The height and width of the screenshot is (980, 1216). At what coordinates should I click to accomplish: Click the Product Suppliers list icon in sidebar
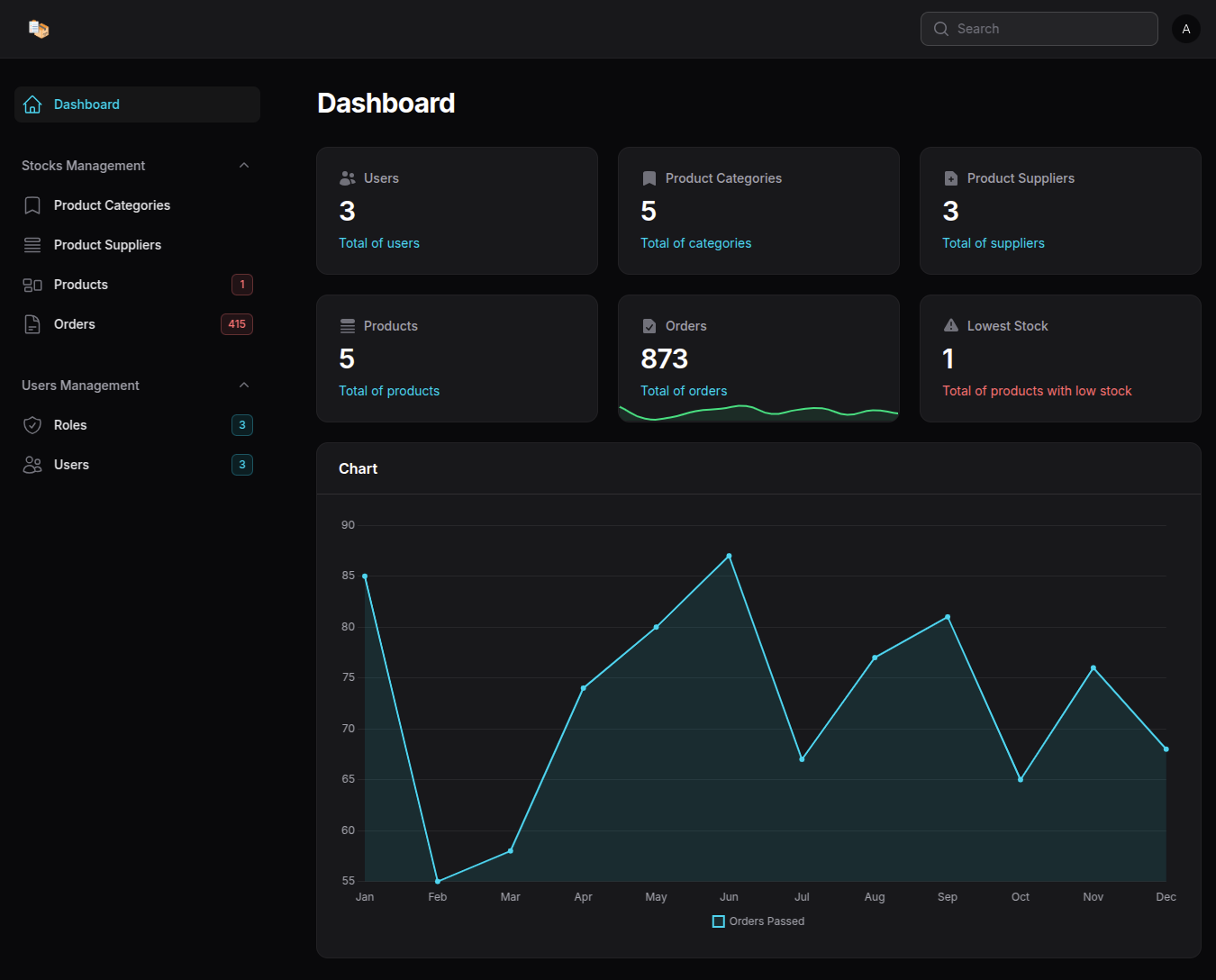pos(32,245)
